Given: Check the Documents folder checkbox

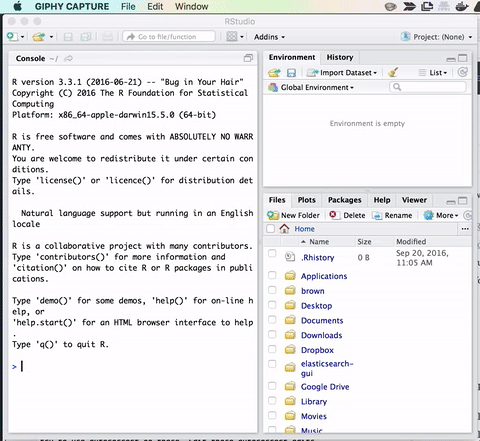Looking at the screenshot, I should coord(272,319).
